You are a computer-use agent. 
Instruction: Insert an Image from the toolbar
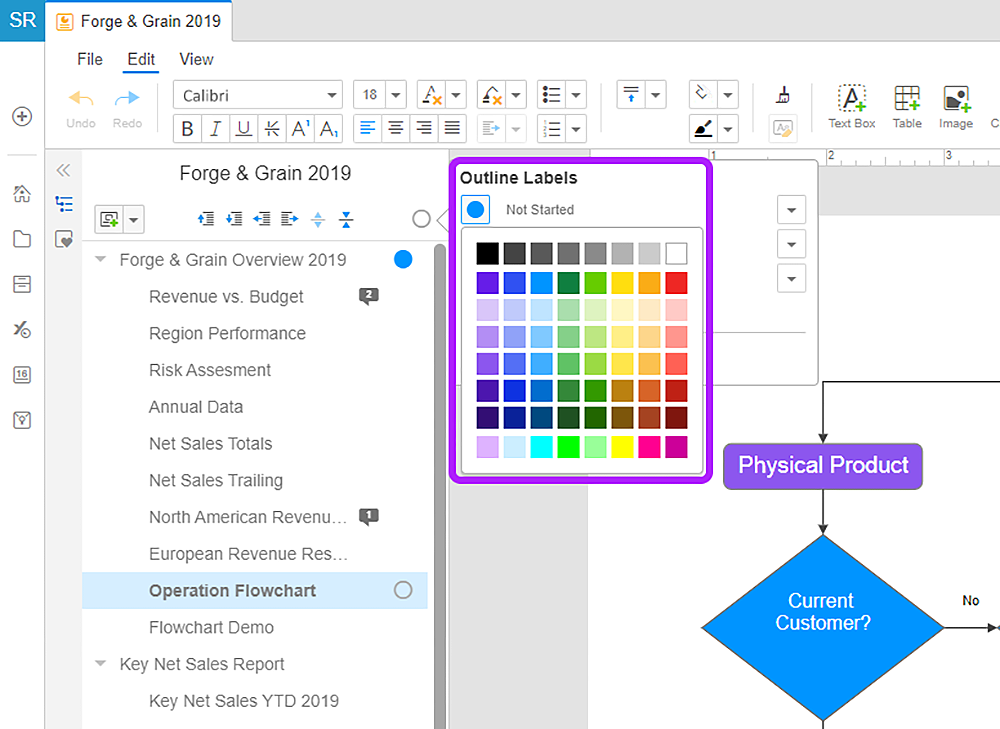coord(955,105)
